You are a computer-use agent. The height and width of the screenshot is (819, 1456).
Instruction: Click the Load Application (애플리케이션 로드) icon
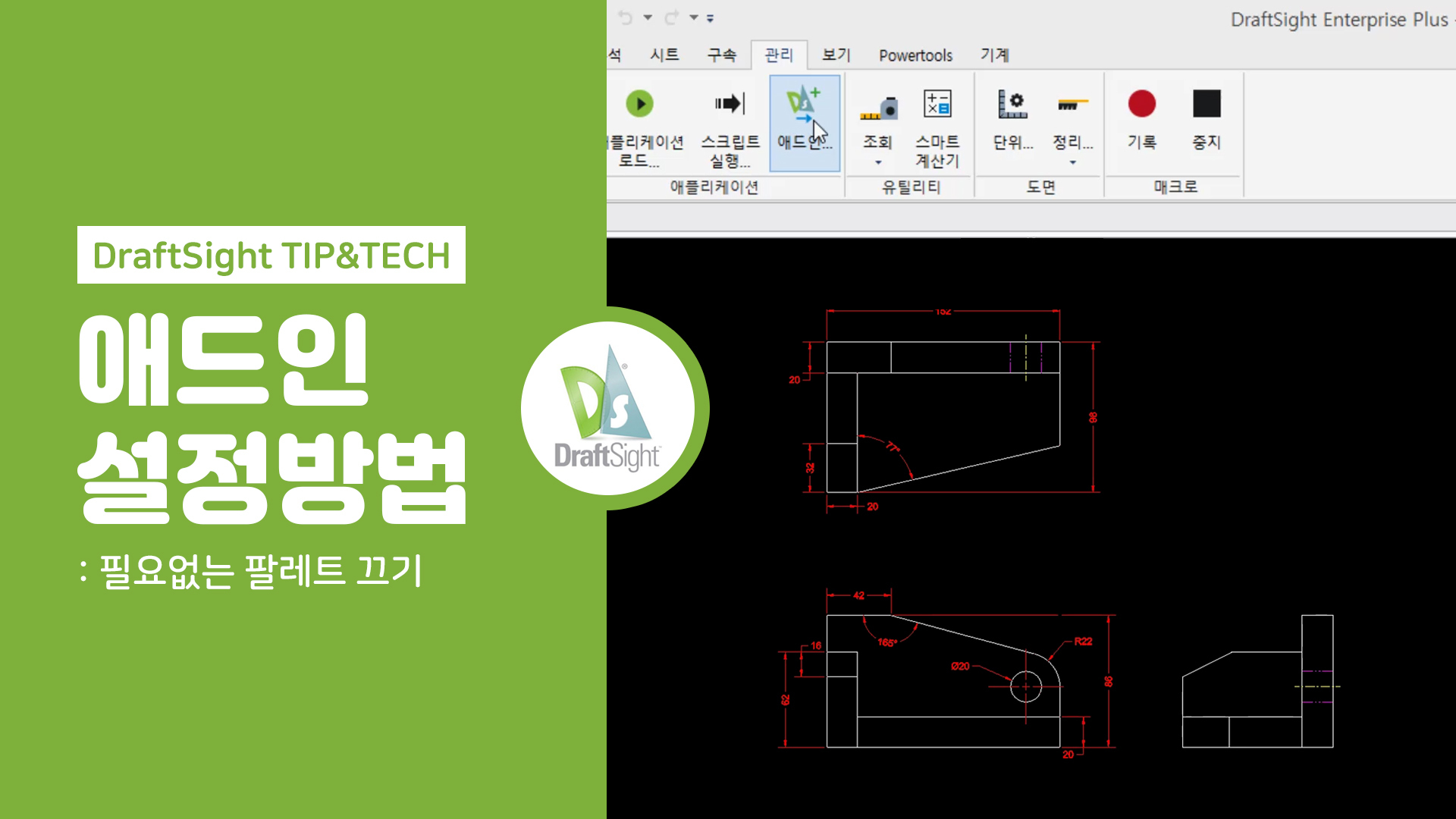point(639,104)
